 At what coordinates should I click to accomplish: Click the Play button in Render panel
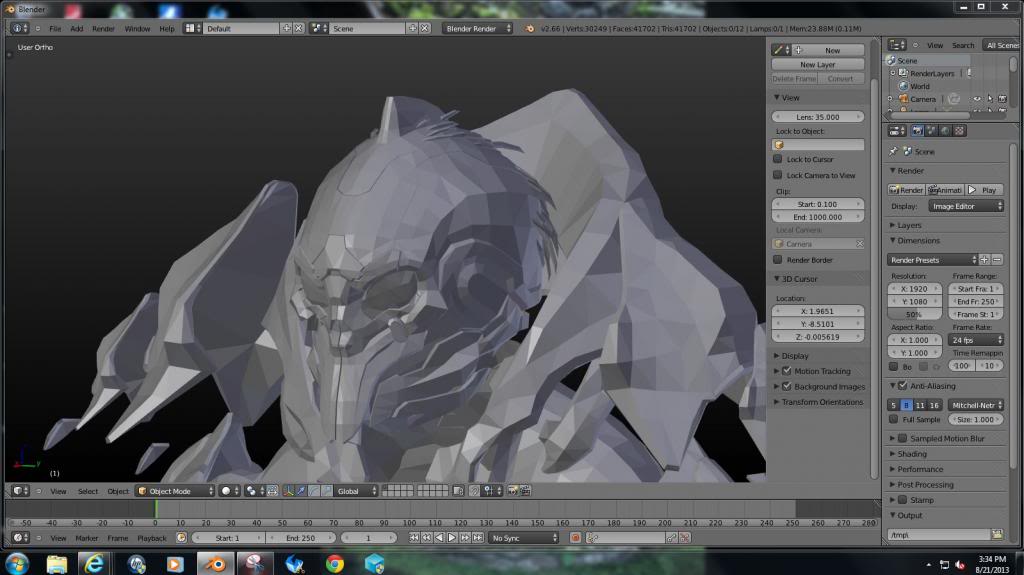click(x=984, y=190)
